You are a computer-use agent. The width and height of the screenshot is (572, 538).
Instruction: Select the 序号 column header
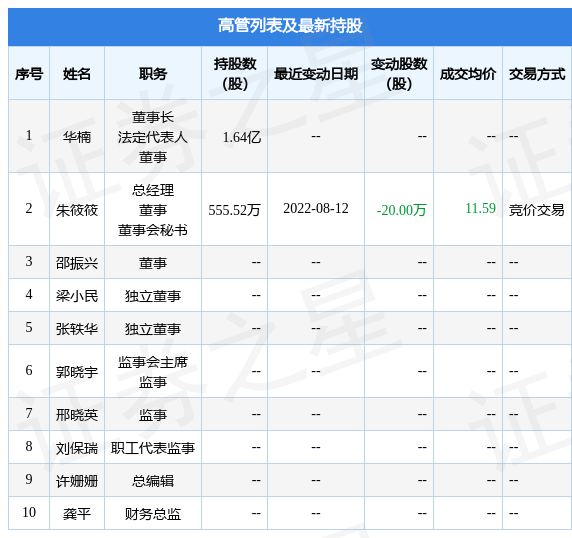[x=29, y=74]
